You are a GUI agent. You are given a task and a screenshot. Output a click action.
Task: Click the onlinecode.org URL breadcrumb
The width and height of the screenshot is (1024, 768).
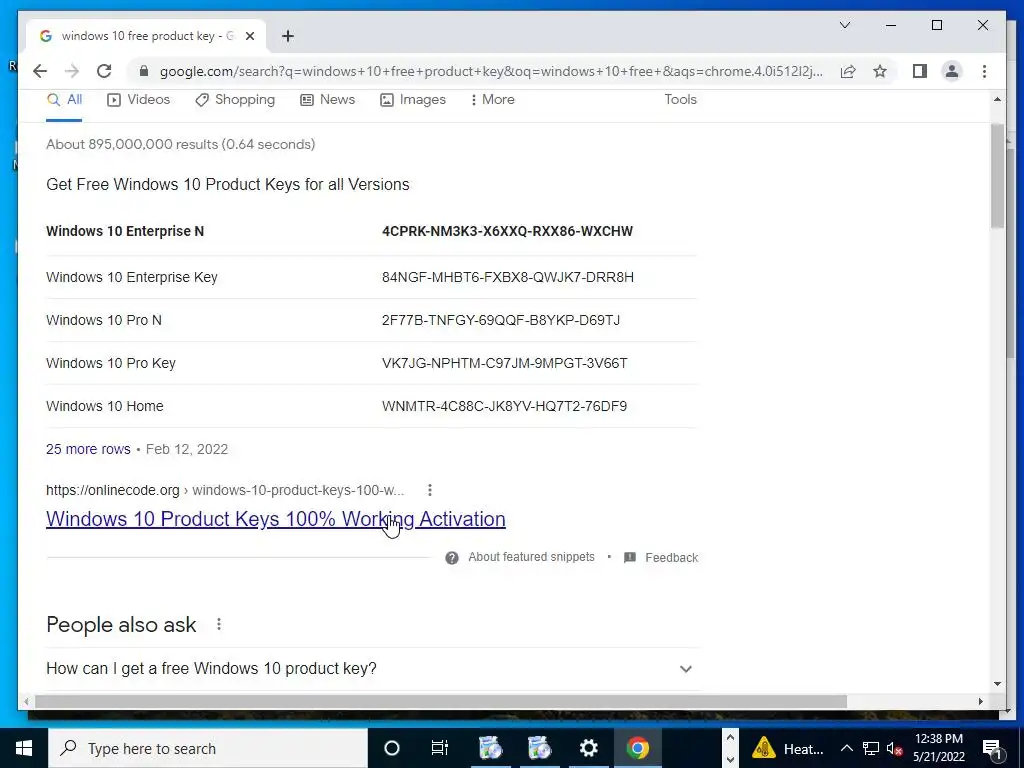[225, 490]
